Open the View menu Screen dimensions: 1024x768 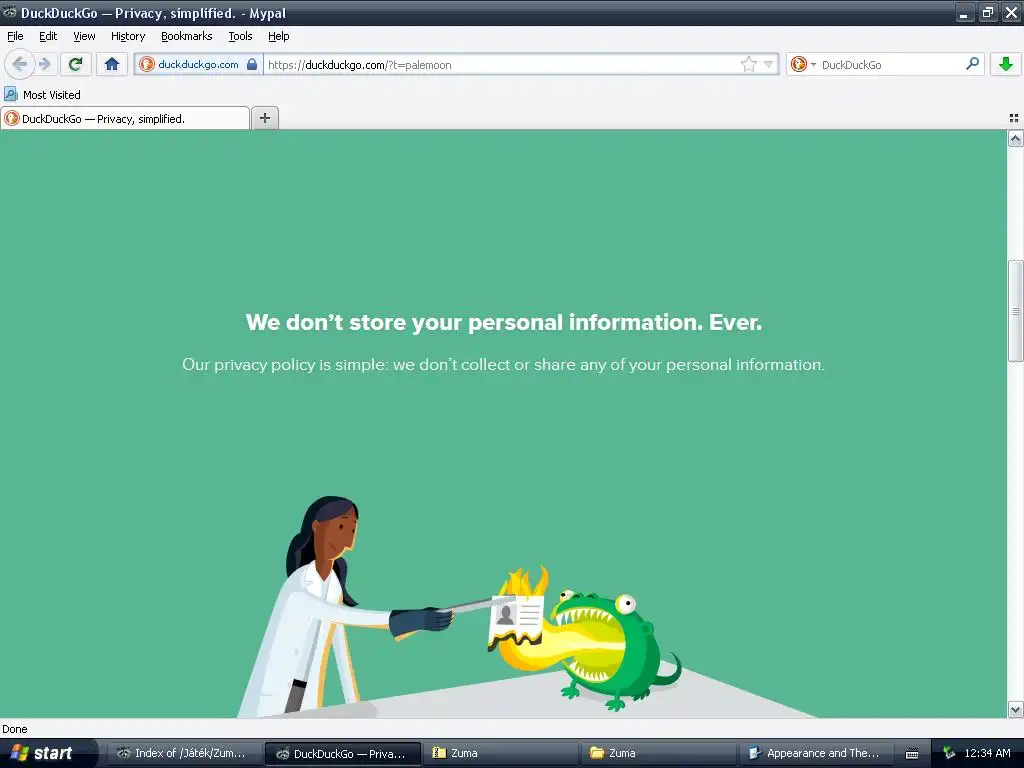point(84,36)
